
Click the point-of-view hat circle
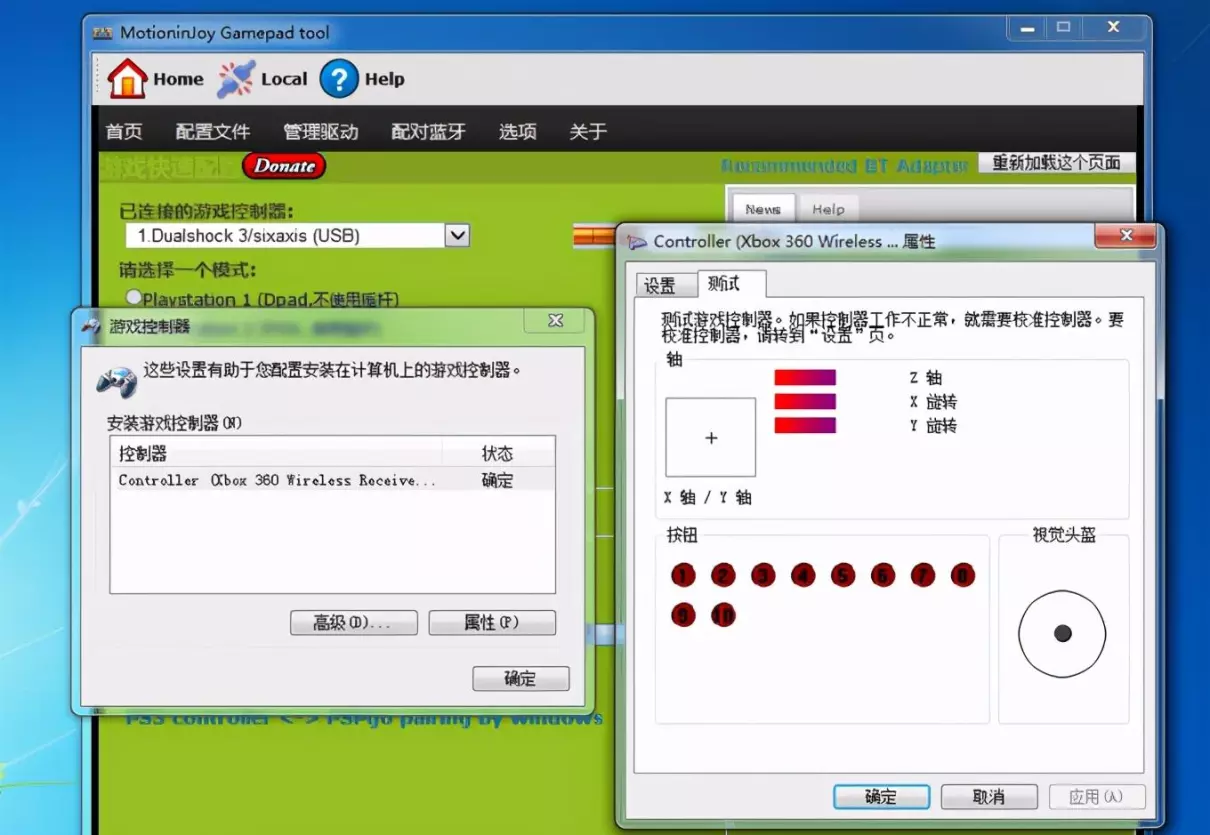tap(1062, 633)
